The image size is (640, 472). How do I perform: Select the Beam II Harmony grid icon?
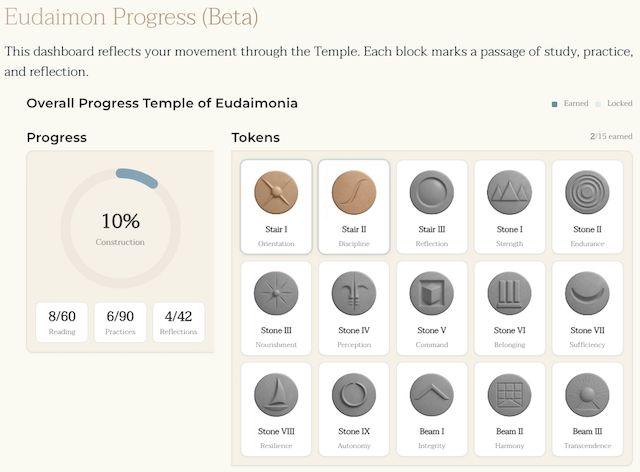click(510, 395)
